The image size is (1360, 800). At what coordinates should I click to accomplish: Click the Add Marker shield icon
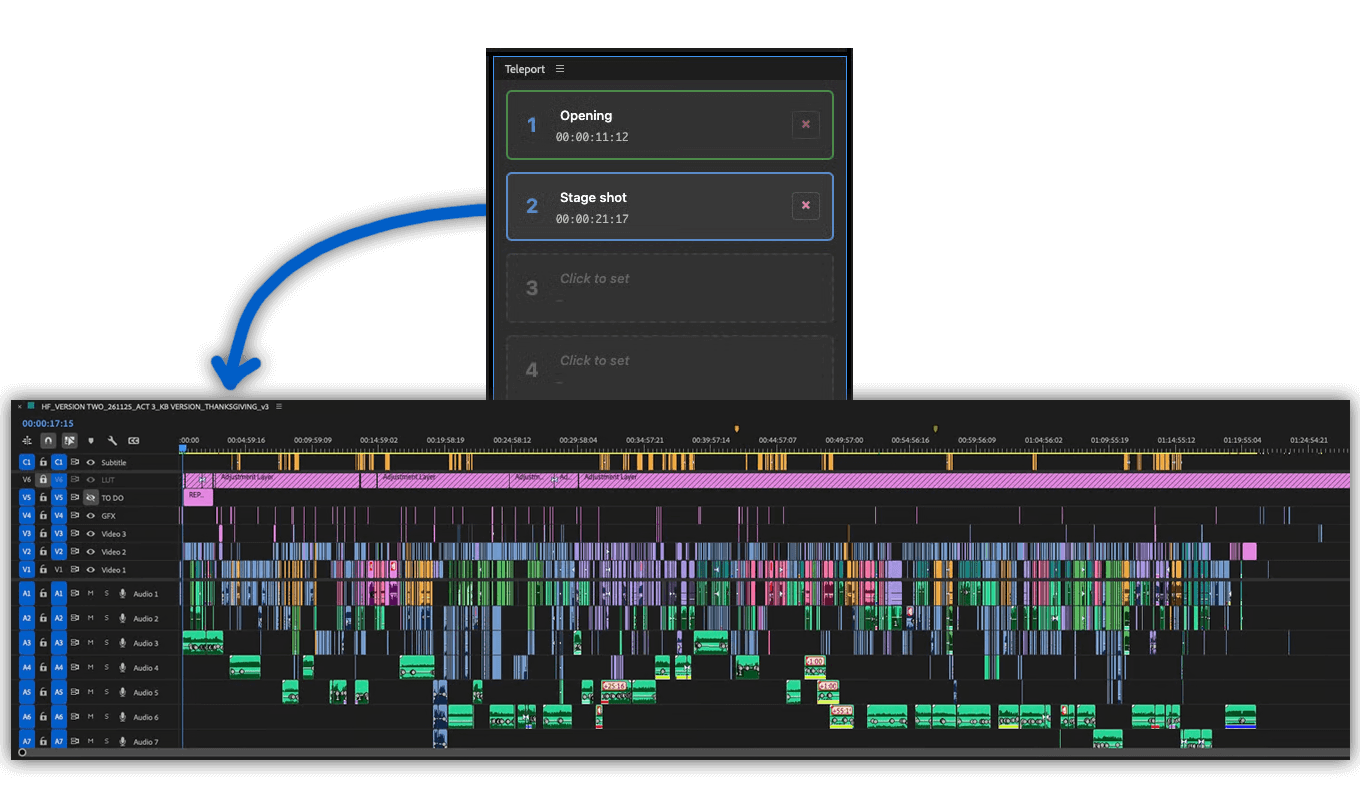[91, 440]
